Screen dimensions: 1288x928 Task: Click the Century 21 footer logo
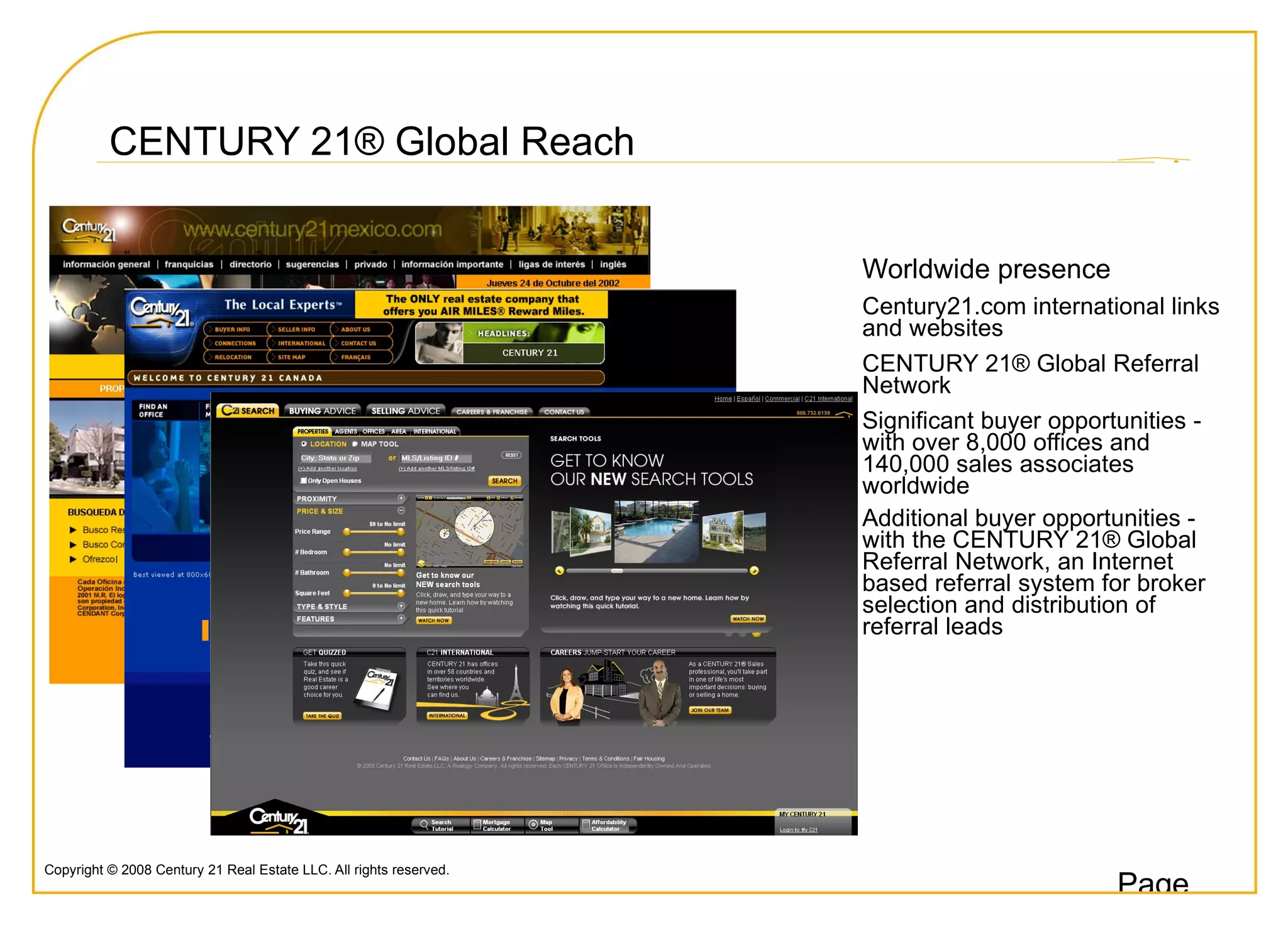[x=279, y=819]
